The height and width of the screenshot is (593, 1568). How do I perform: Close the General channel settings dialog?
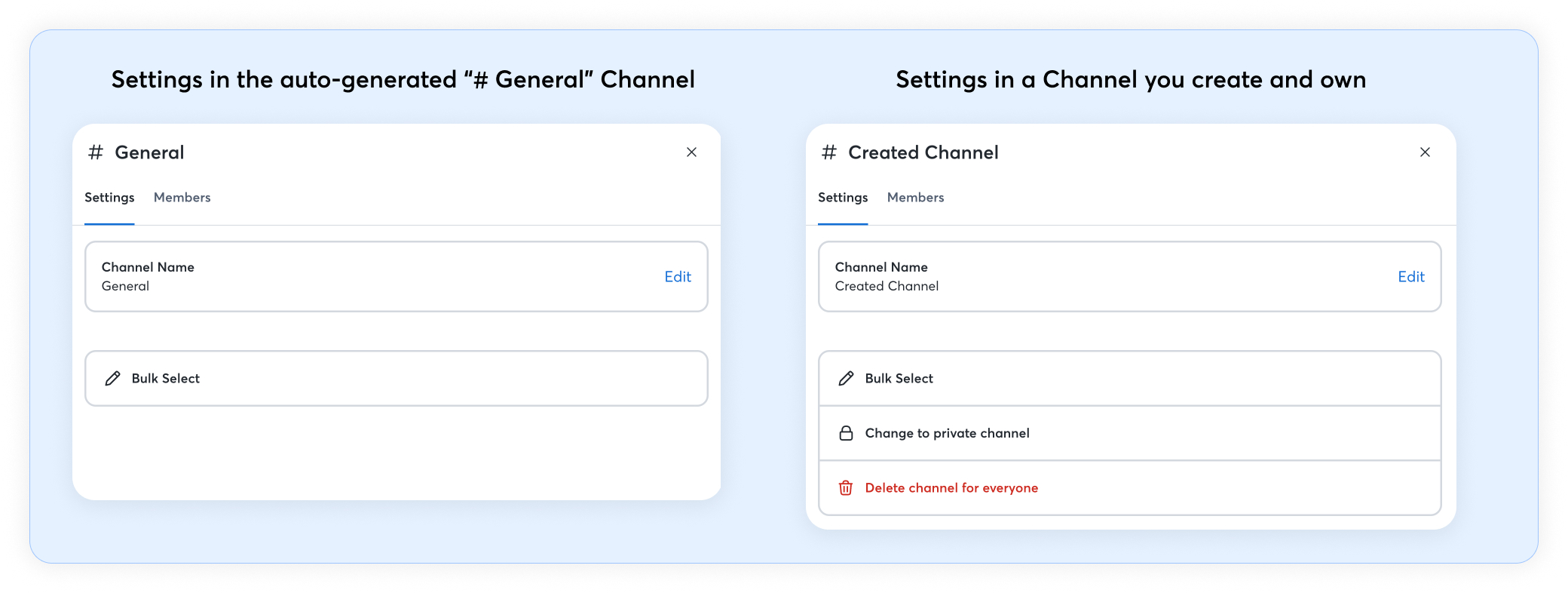[x=691, y=152]
